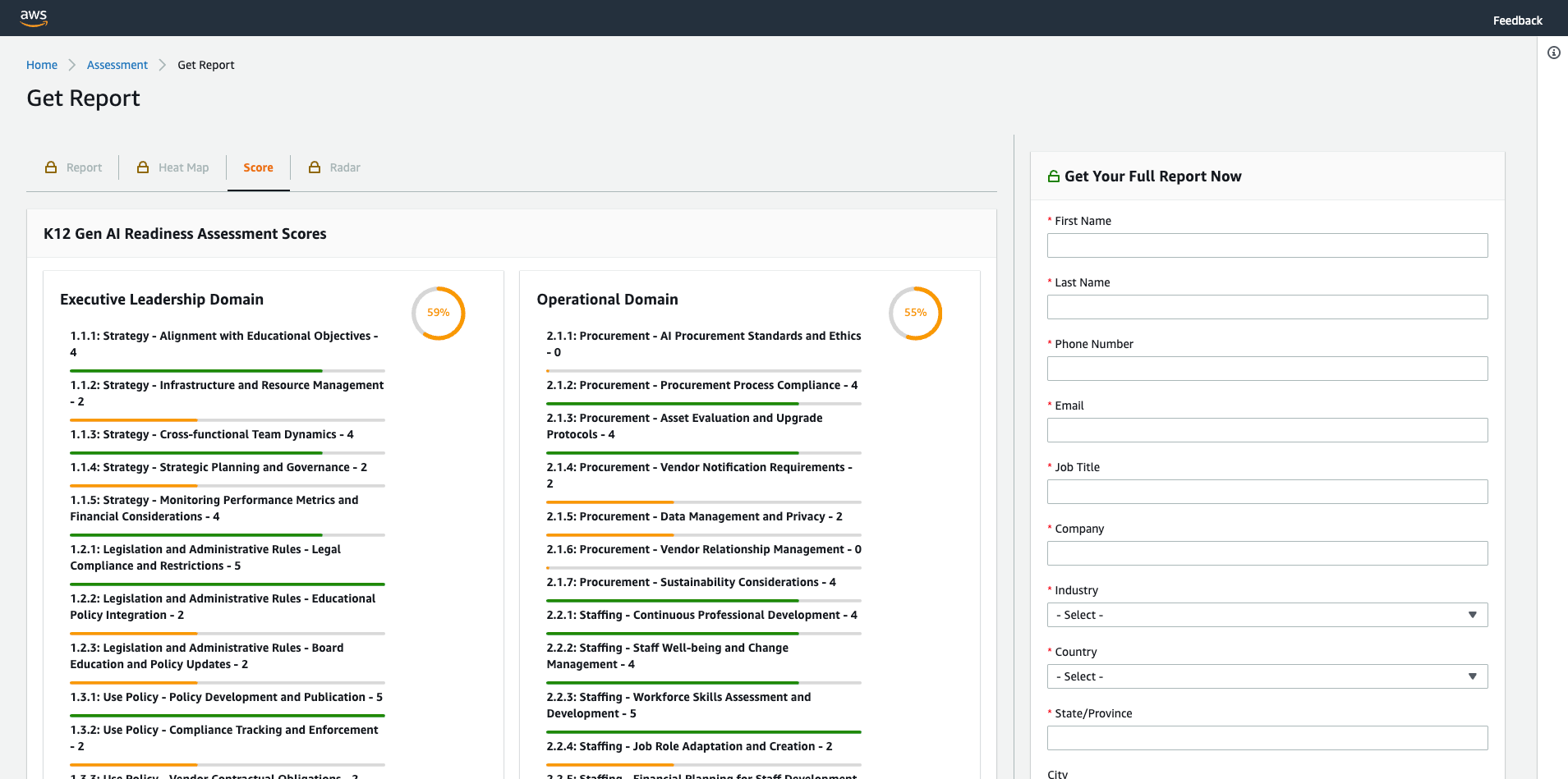Click the Company input field
This screenshot has height=779, width=1568.
coord(1267,553)
